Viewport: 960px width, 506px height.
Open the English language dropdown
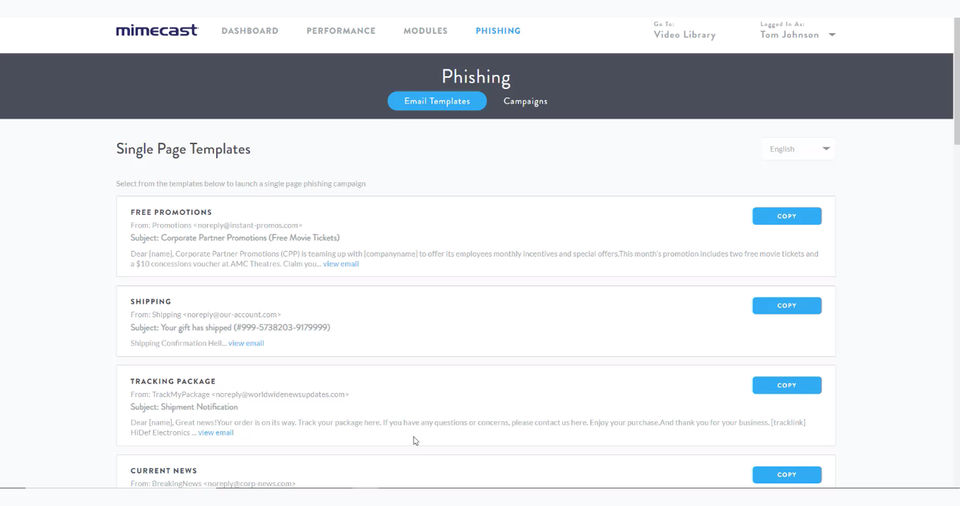tap(798, 149)
